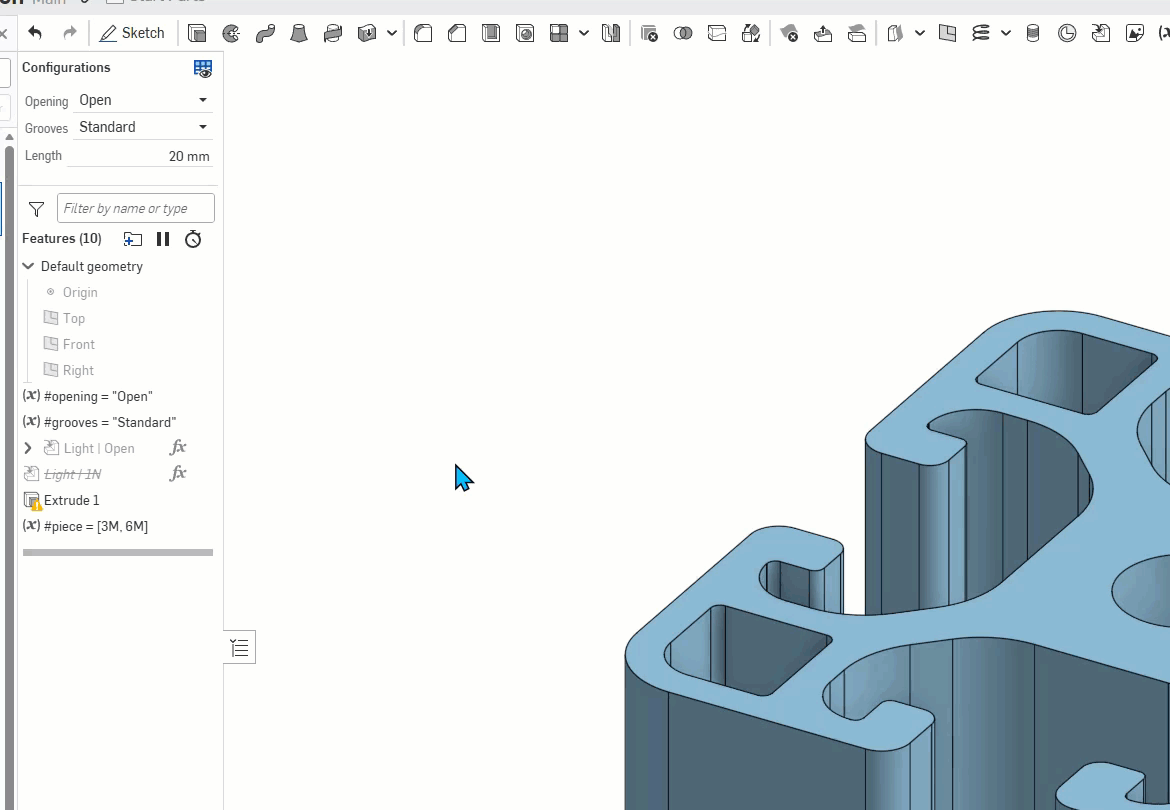Image resolution: width=1170 pixels, height=810 pixels.
Task: Select the Loft tool
Action: click(298, 33)
